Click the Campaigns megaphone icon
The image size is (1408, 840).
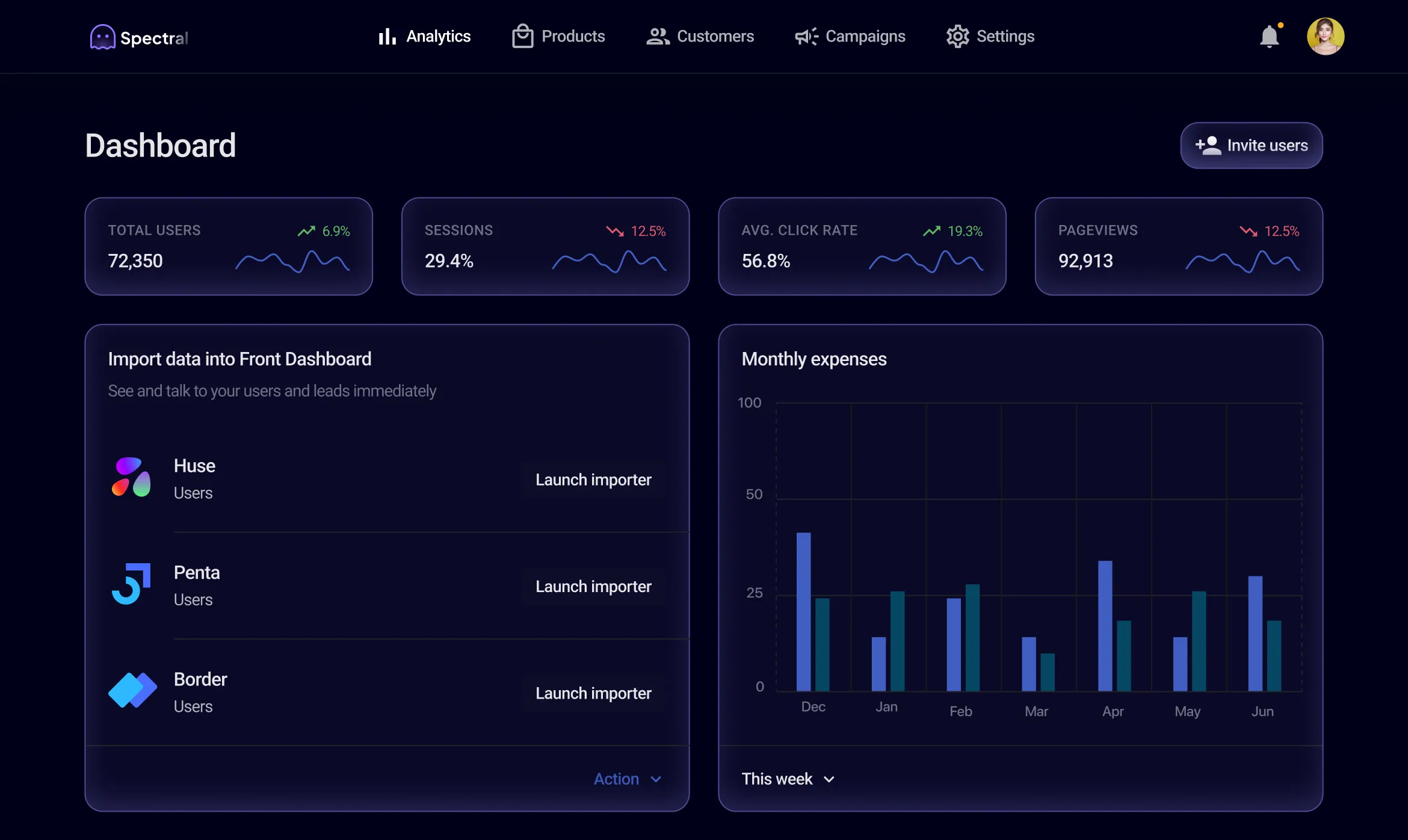coord(806,37)
